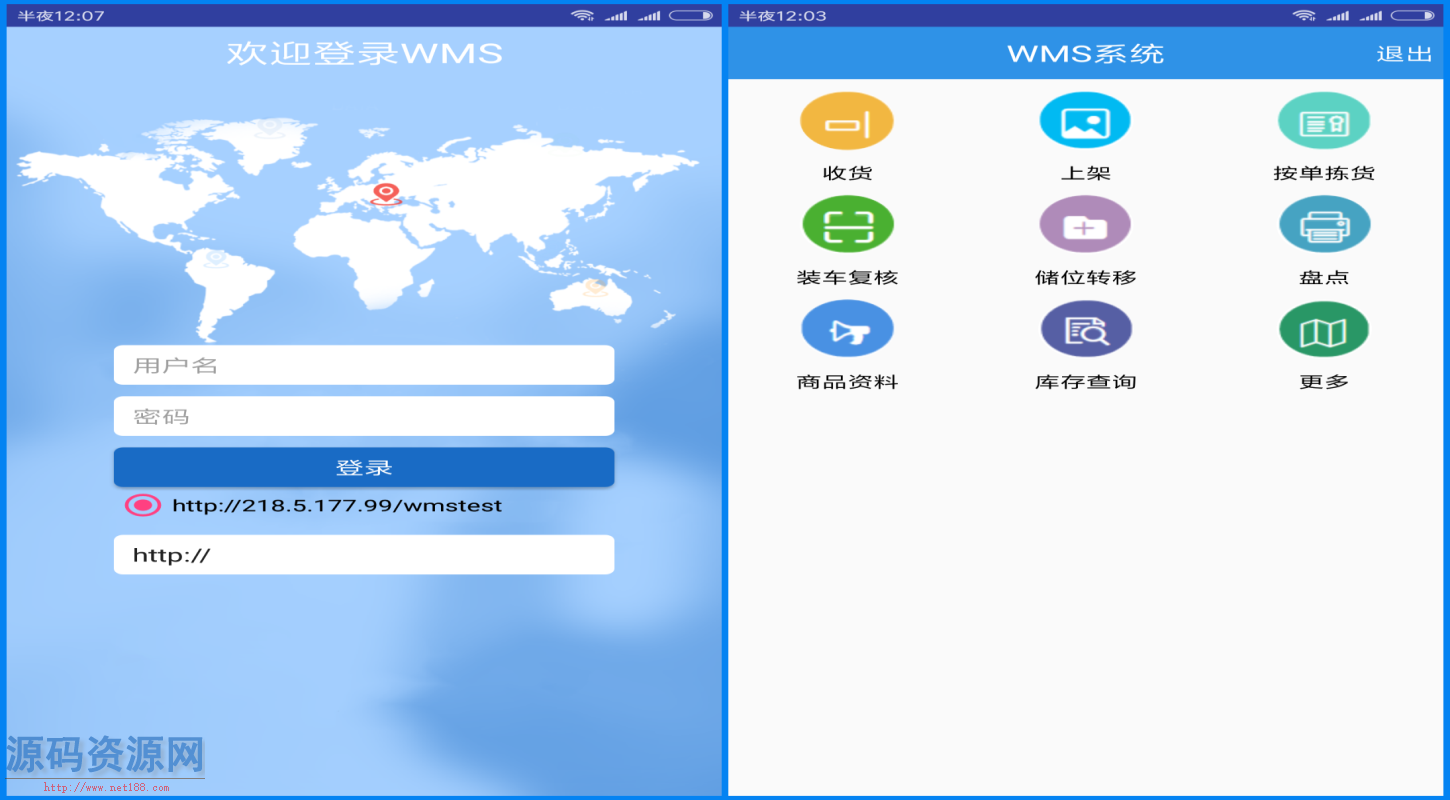The image size is (1450, 800).
Task: Click the 储位转移 label text
Action: [1085, 277]
